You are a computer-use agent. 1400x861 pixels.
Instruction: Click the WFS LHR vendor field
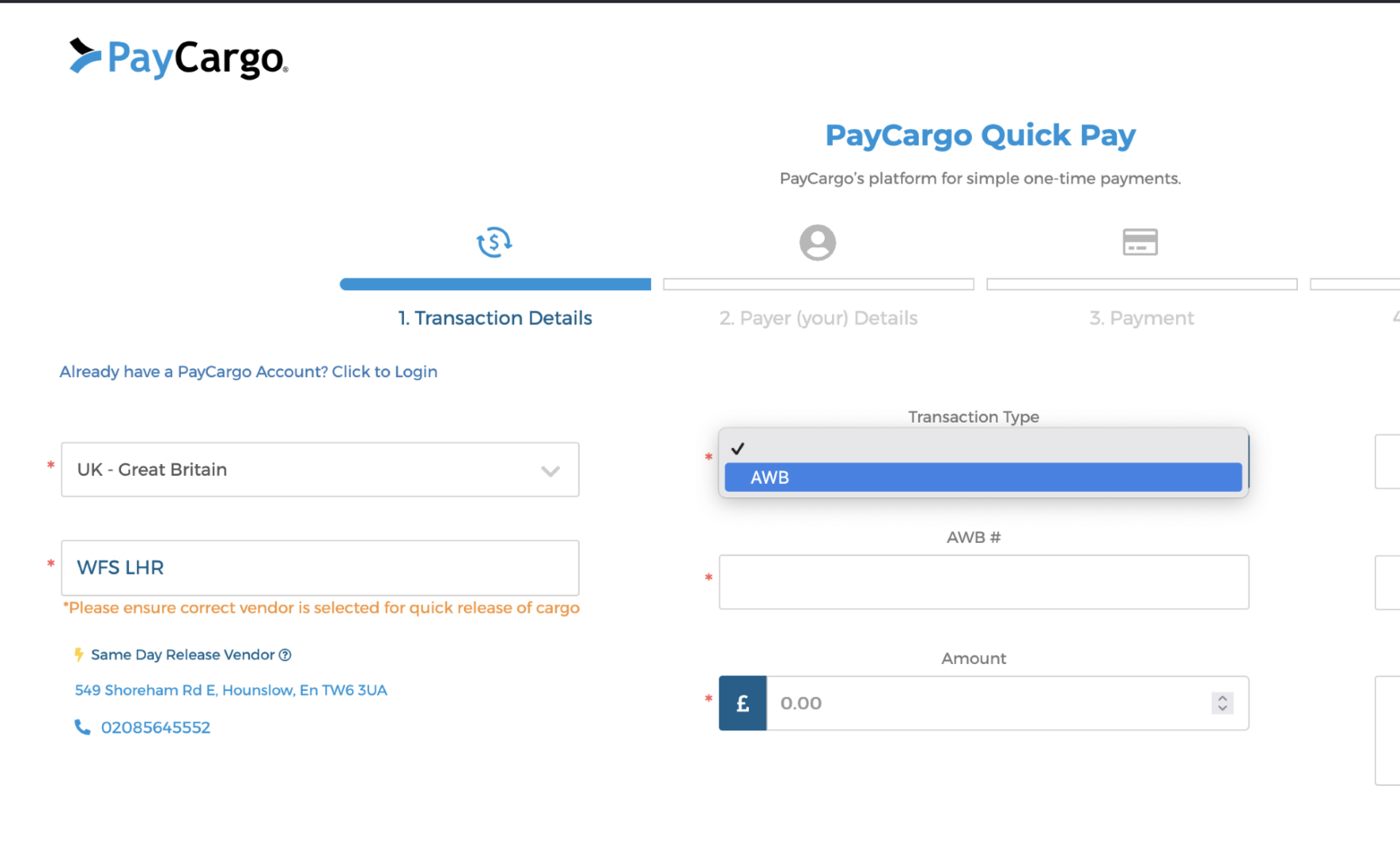[320, 568]
